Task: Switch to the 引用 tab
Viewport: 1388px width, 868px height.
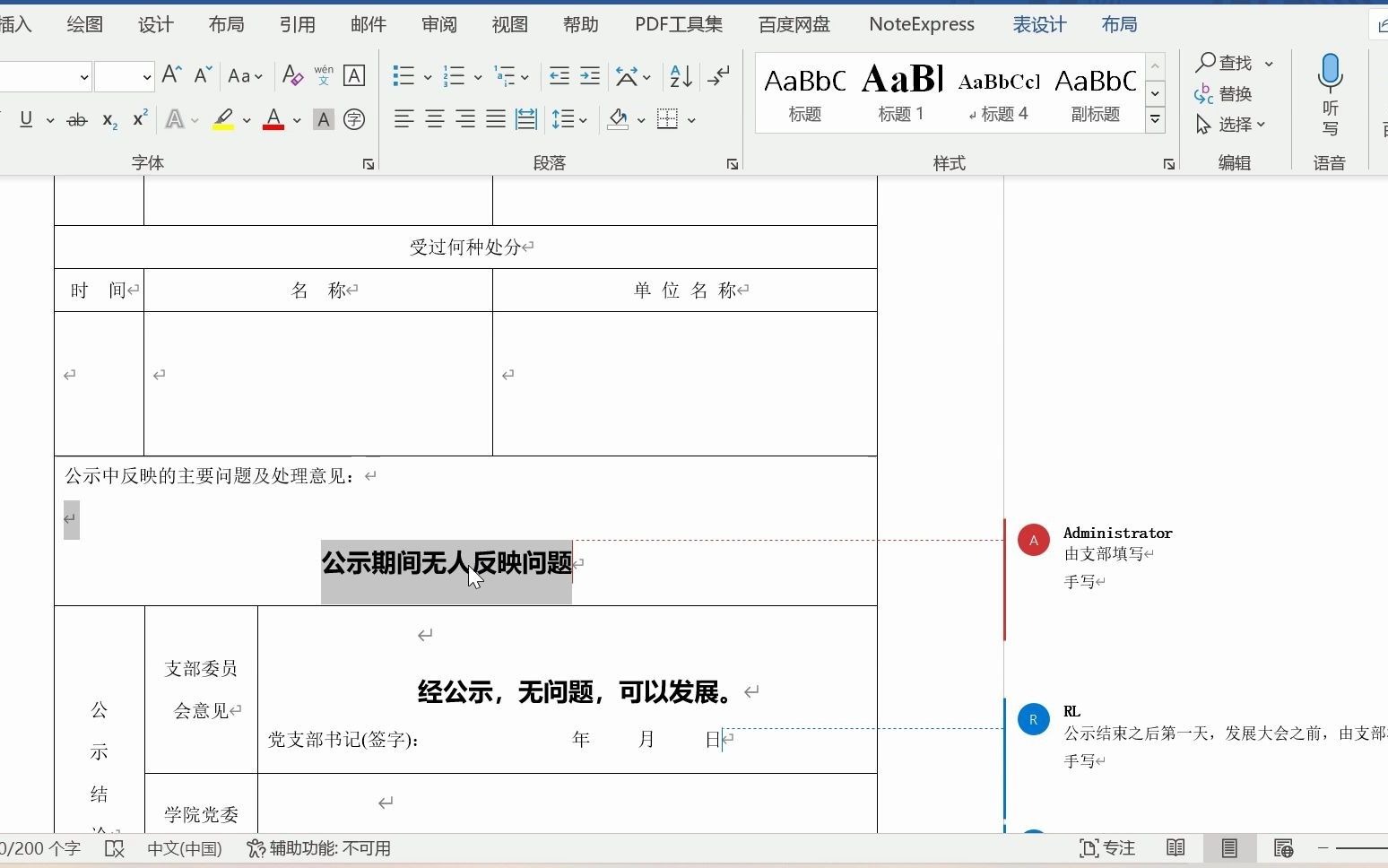Action: pyautogui.click(x=298, y=24)
